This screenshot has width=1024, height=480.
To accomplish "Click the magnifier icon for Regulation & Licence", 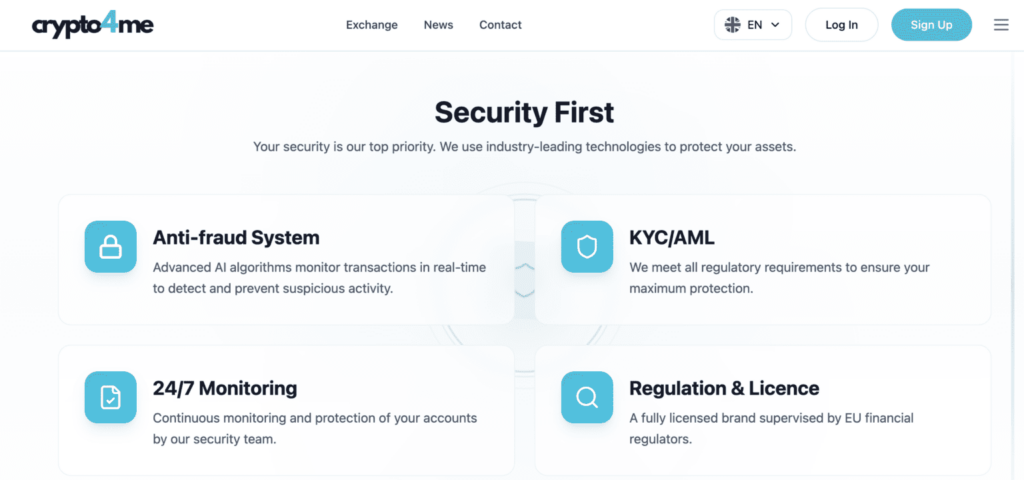I will pyautogui.click(x=587, y=397).
